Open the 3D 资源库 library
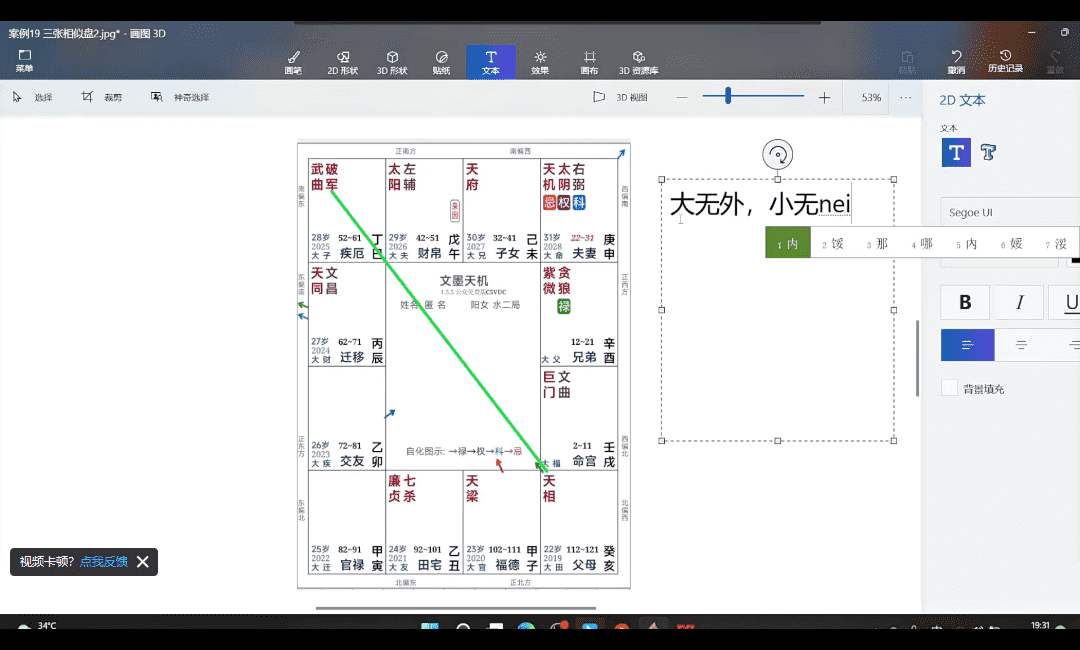 pos(638,62)
